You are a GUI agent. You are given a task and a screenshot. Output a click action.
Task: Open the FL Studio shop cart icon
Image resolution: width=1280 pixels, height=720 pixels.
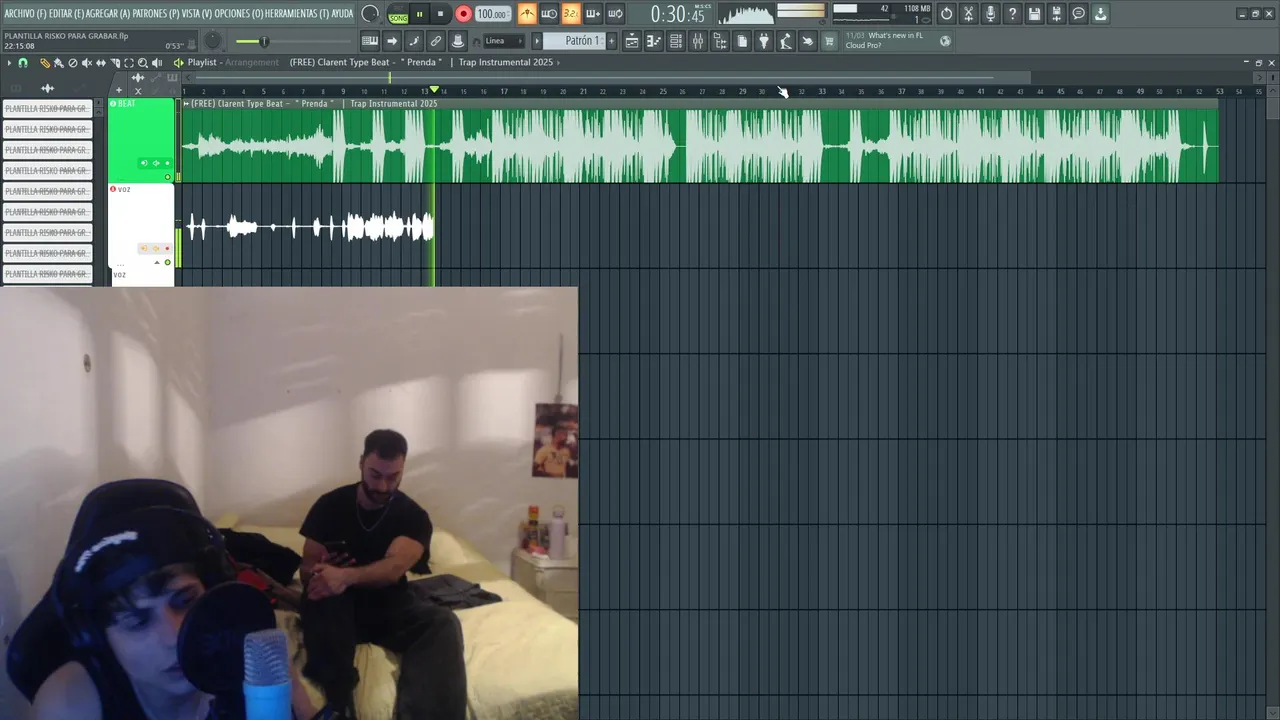[x=829, y=41]
